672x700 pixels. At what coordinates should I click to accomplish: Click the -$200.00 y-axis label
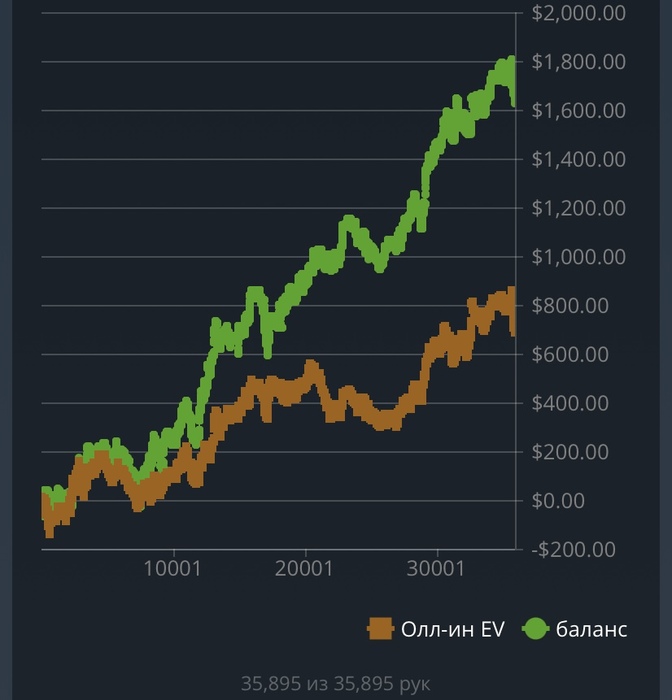point(573,550)
